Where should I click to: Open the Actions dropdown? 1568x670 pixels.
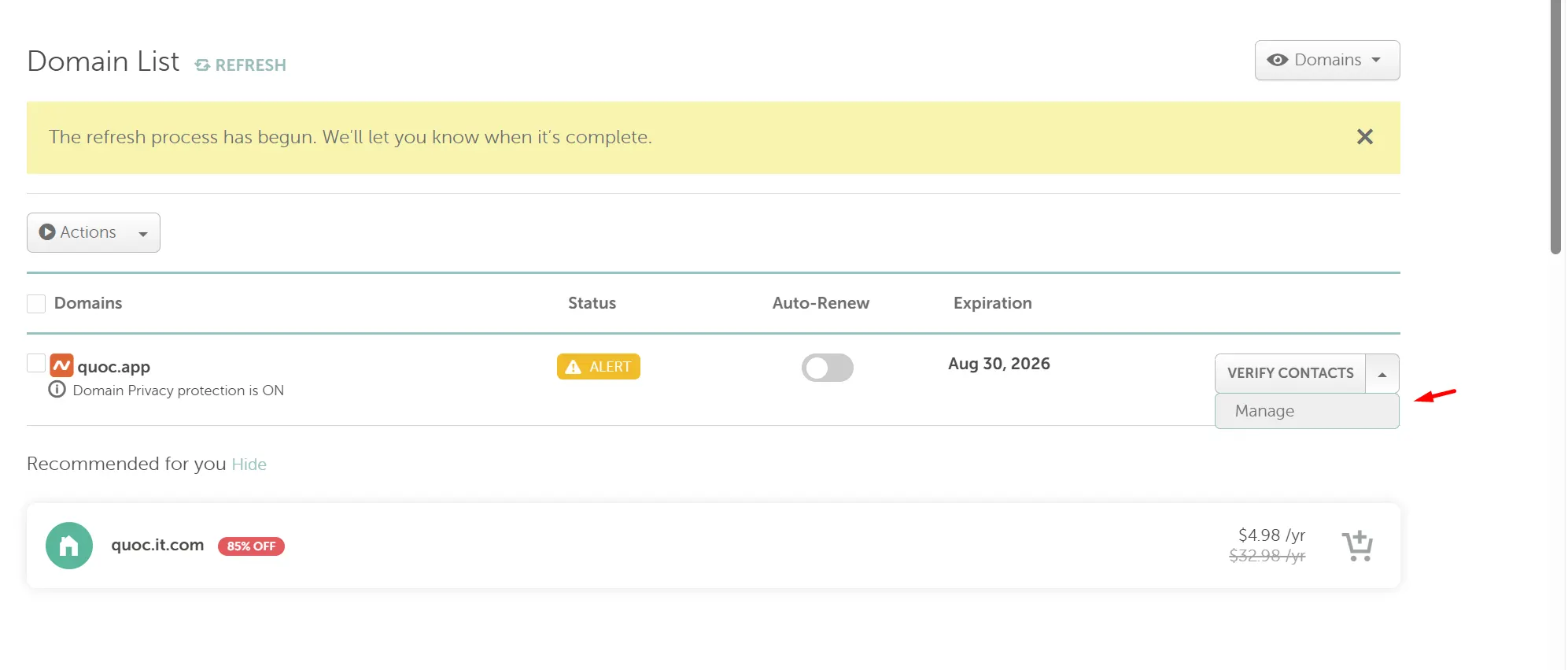94,233
